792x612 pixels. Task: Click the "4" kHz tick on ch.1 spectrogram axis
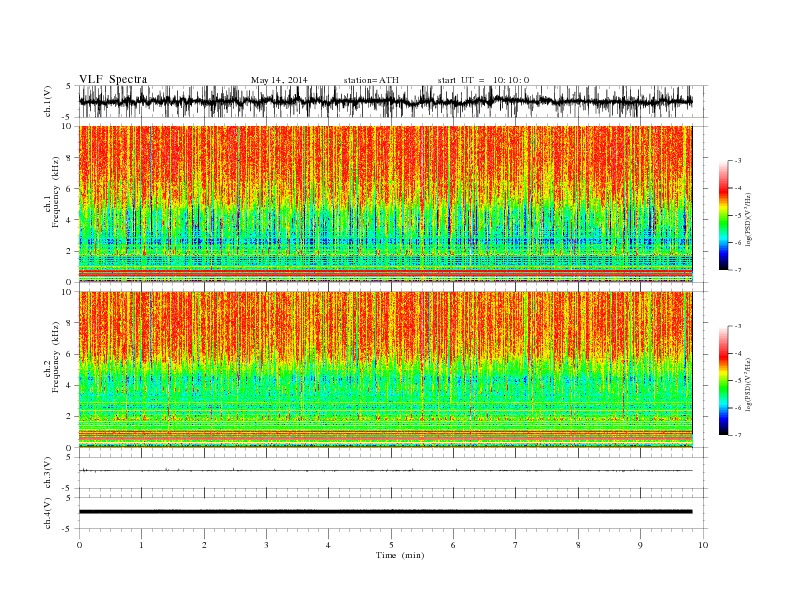point(70,220)
